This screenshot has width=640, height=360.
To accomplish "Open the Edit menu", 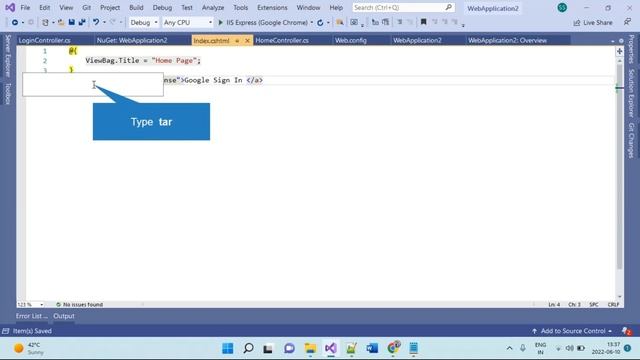I will click(44, 7).
